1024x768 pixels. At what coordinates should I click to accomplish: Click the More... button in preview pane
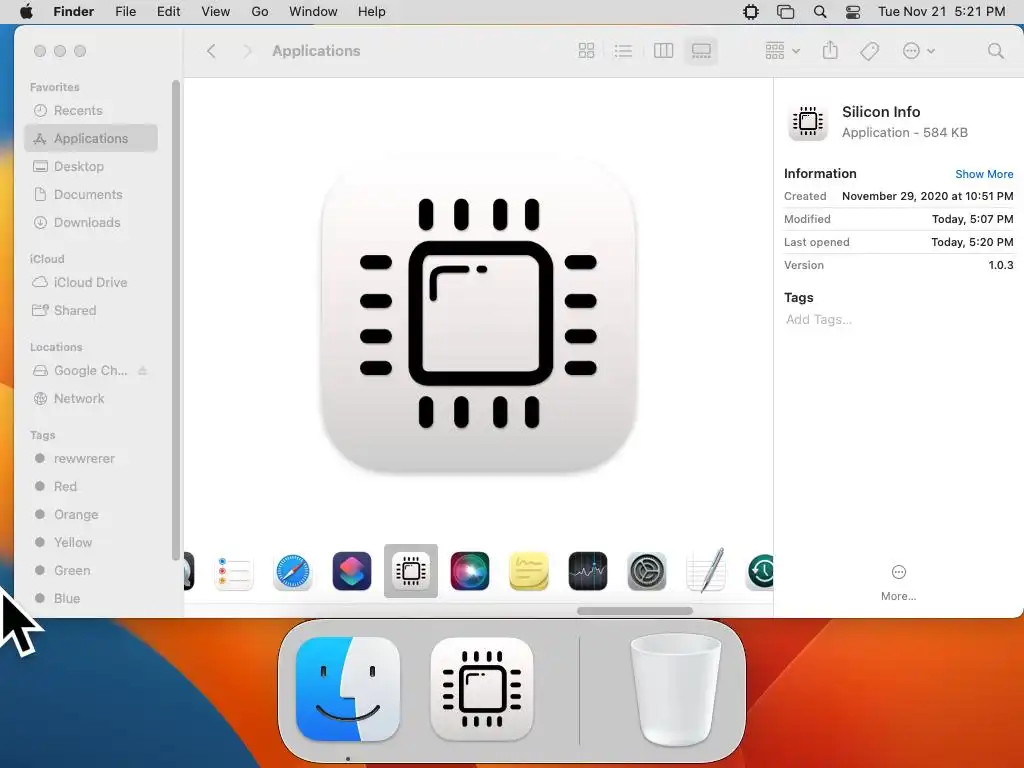(899, 583)
